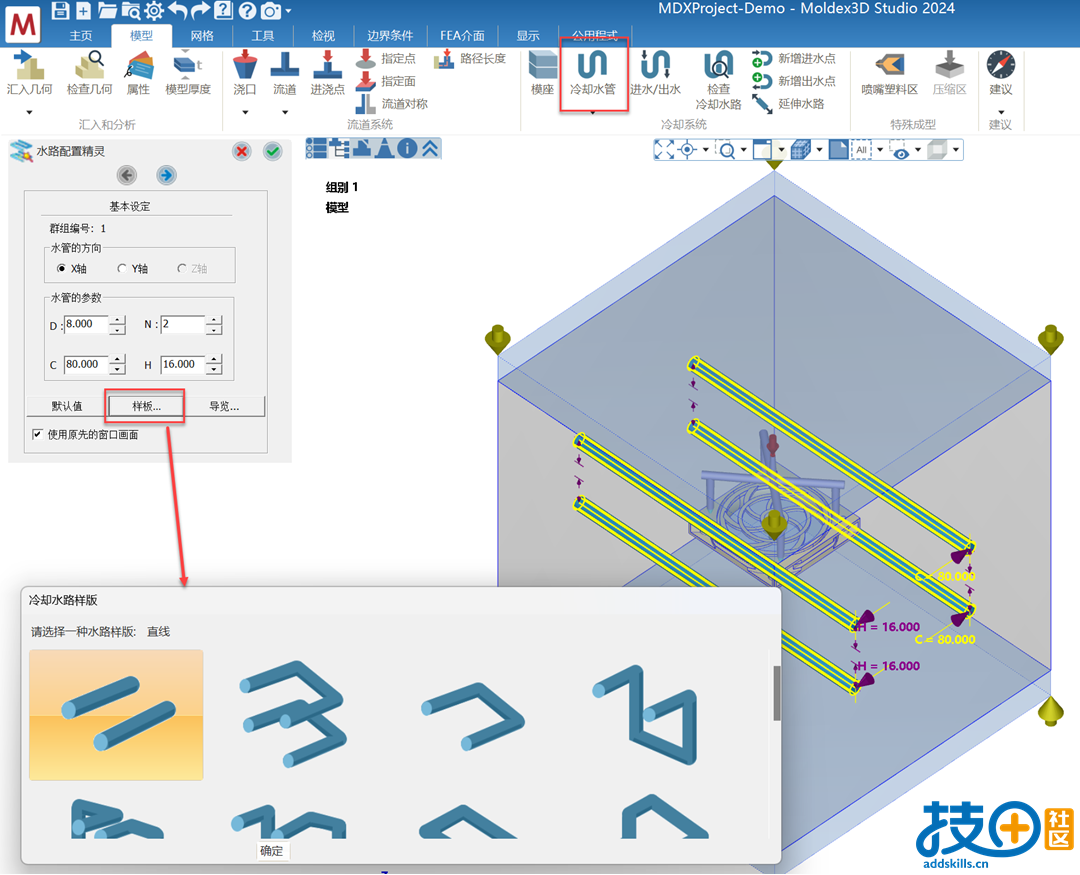Open the 路径长度 path length tool
The height and width of the screenshot is (875, 1080).
tap(470, 59)
